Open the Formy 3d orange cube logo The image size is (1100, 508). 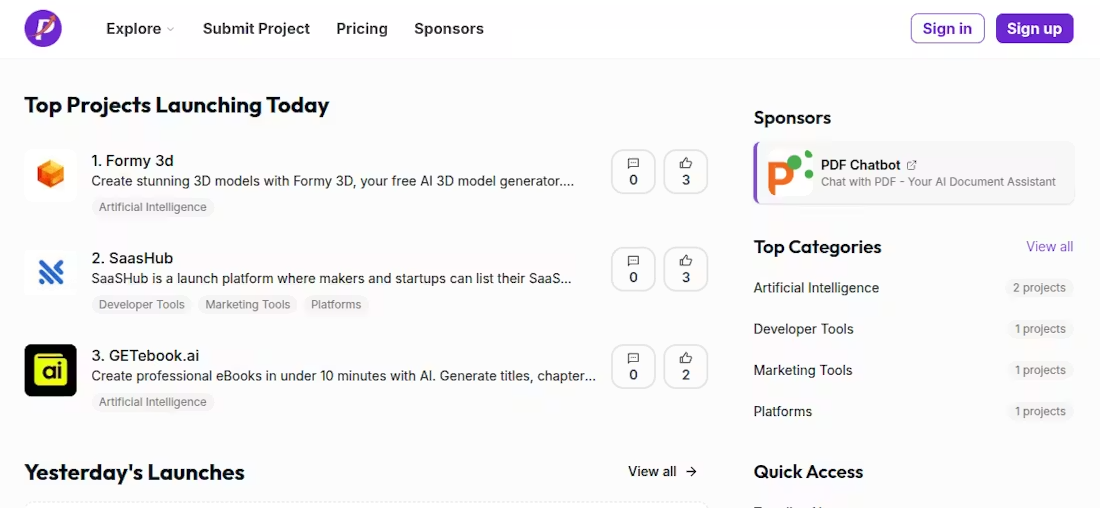51,175
